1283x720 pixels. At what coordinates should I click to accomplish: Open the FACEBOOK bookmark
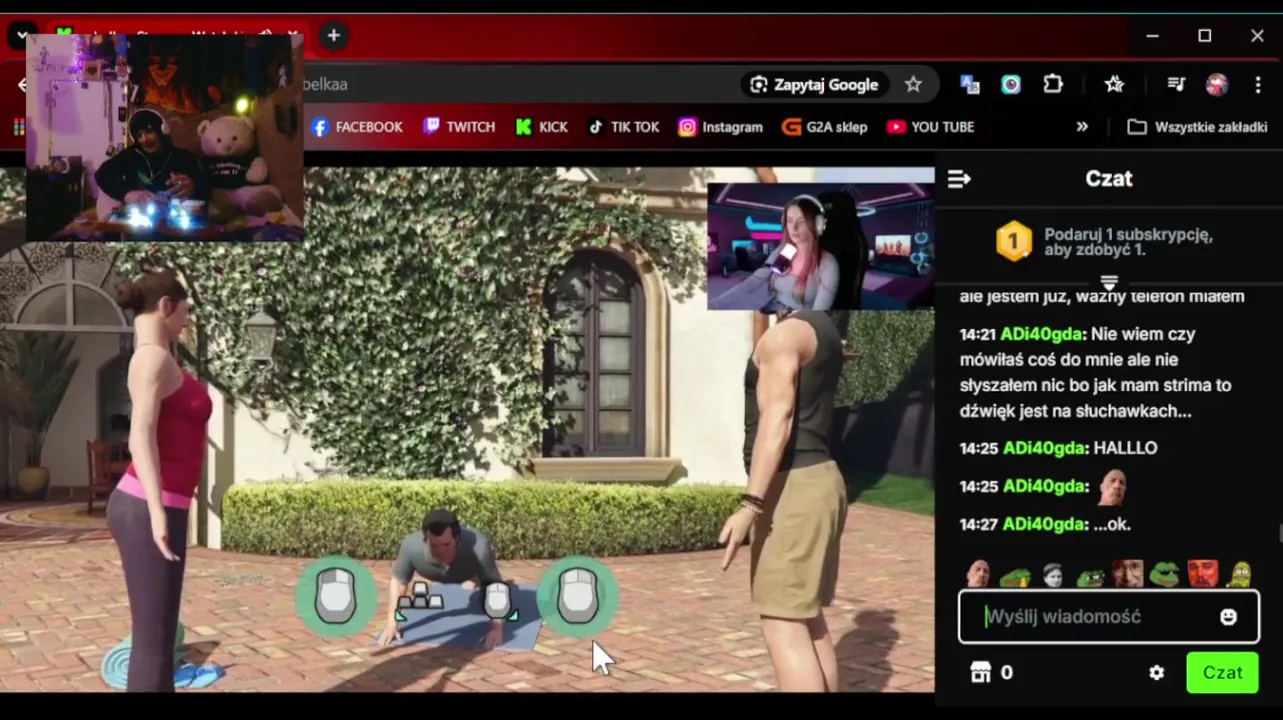357,127
